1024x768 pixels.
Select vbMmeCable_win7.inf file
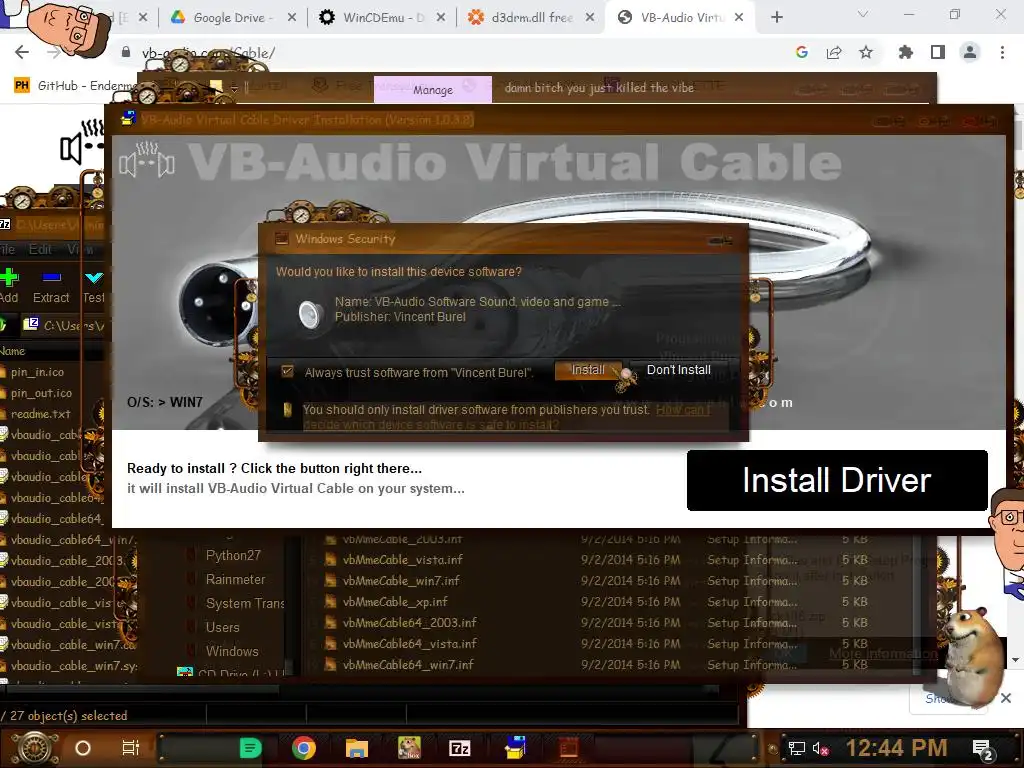(401, 581)
